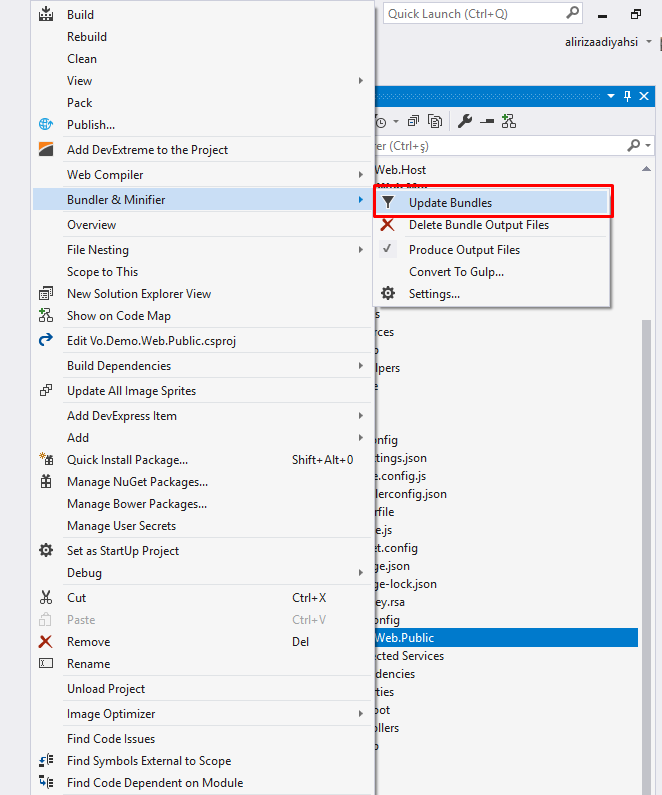The height and width of the screenshot is (795, 662).
Task: Select the Web.Host project node
Action: (400, 169)
